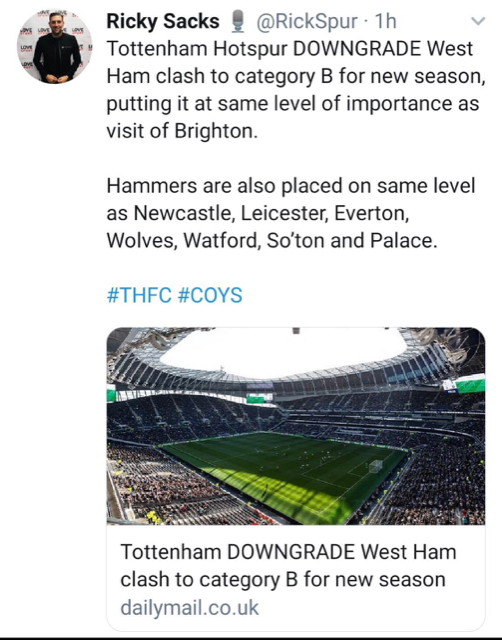
Task: Click the goal net in stadium photo
Action: (375, 467)
